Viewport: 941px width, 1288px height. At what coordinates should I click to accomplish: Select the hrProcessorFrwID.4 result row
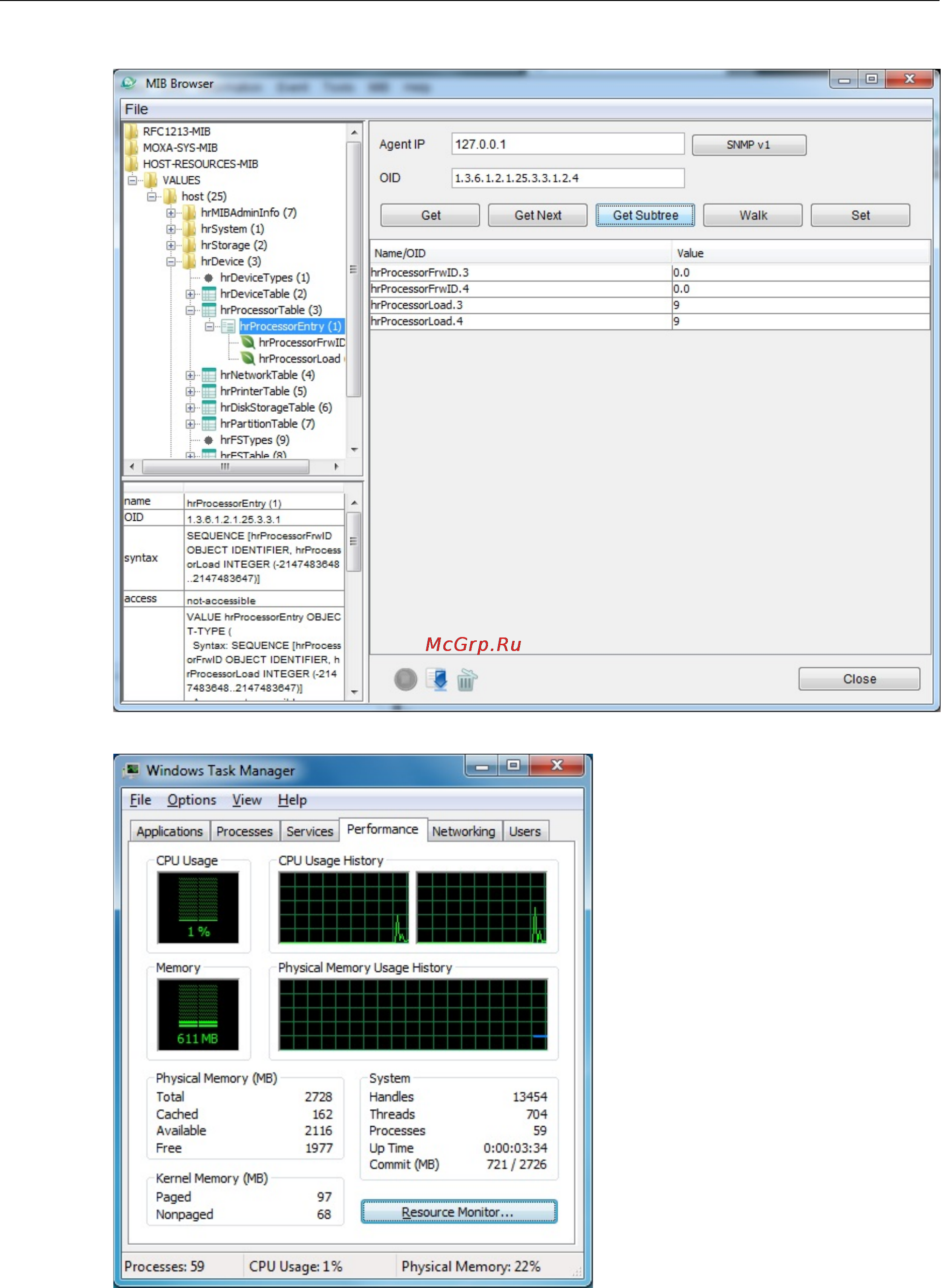650,289
